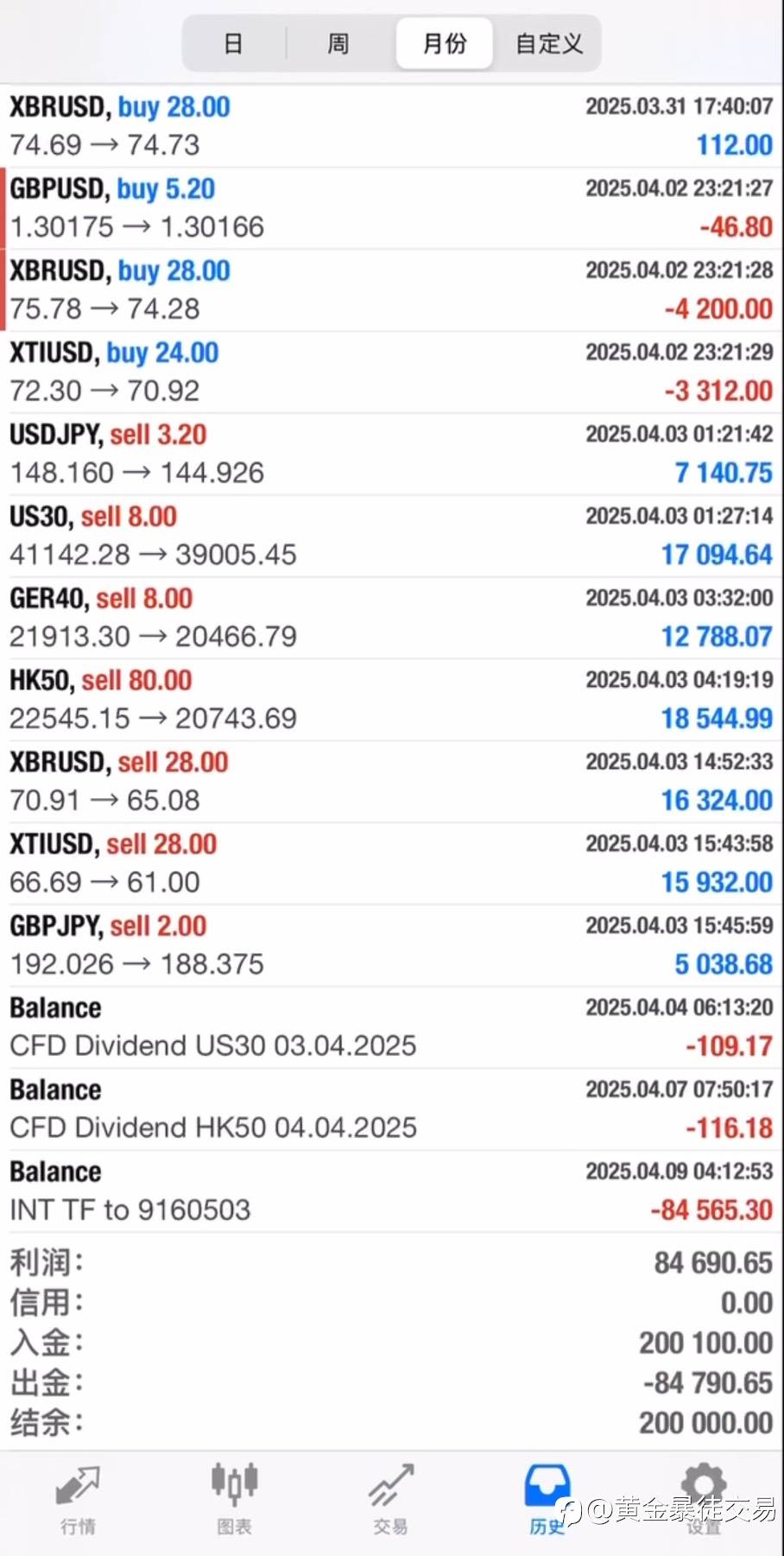Open the 设置 settings gear icon
The image size is (784, 1556).
click(703, 1499)
